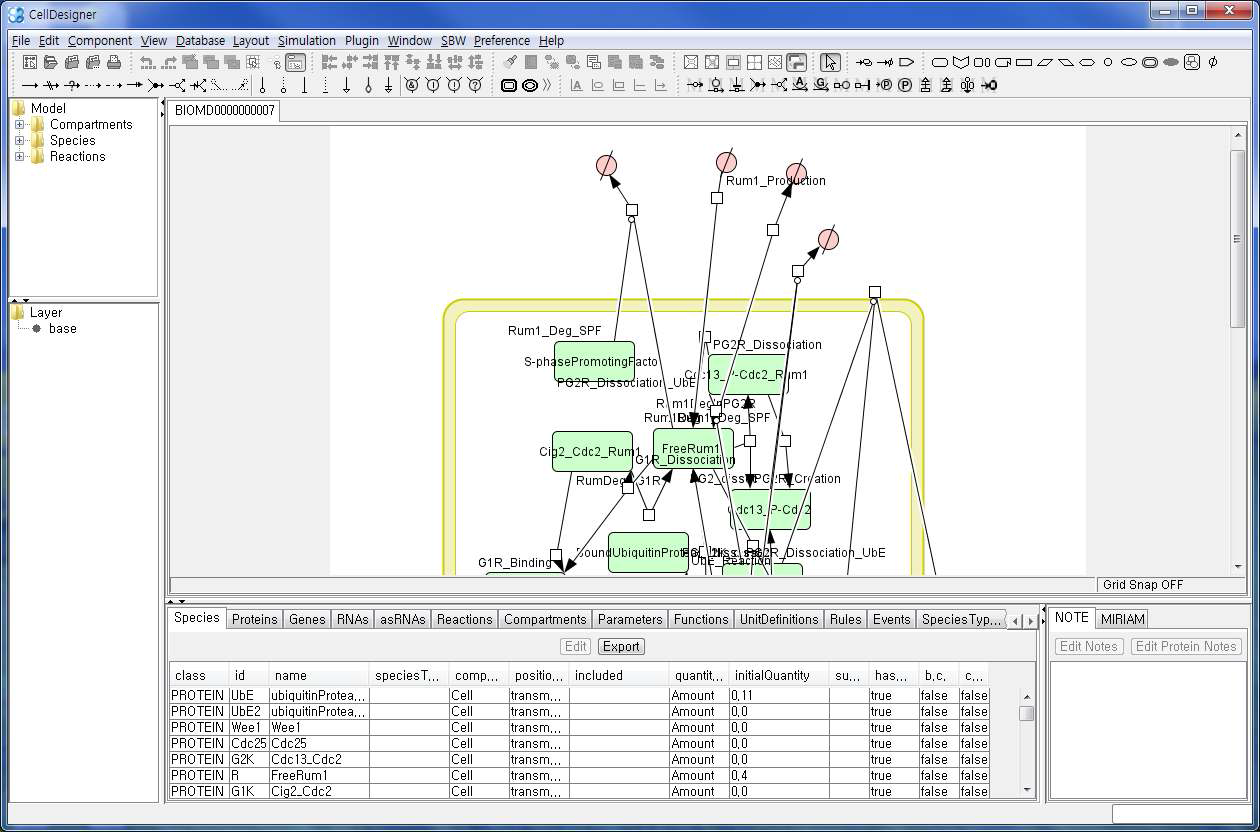
Task: Select the Degraded species symbol tool
Action: click(x=1213, y=62)
